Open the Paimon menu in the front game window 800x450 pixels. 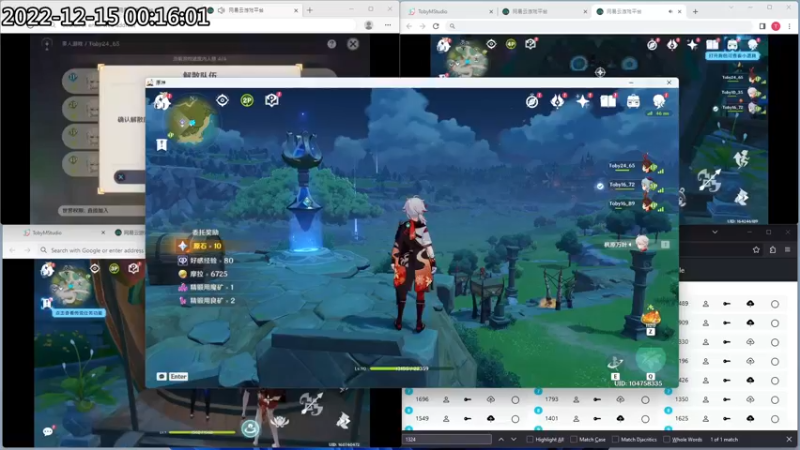(x=162, y=101)
